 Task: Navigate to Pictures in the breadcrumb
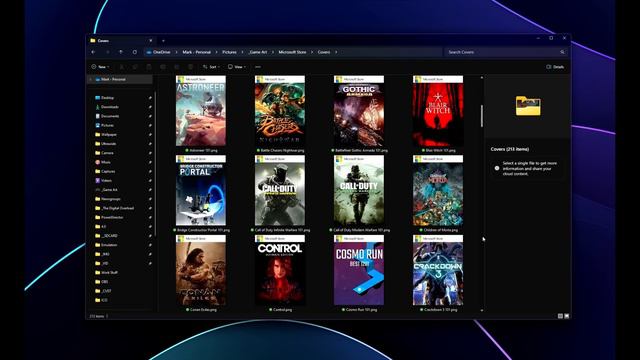point(229,52)
